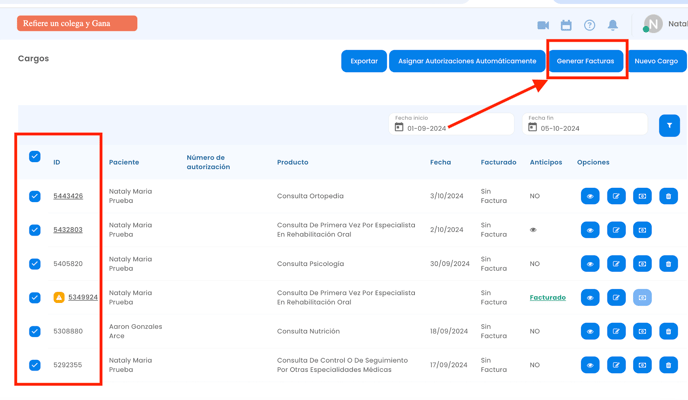Uncheck the checkbox for charge 5405820

[35, 264]
